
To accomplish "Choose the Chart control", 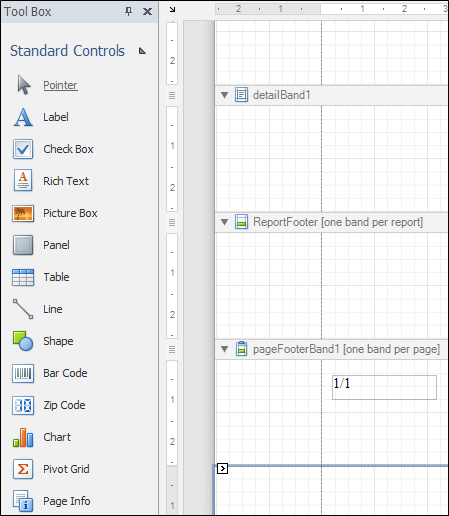I will coord(42,437).
